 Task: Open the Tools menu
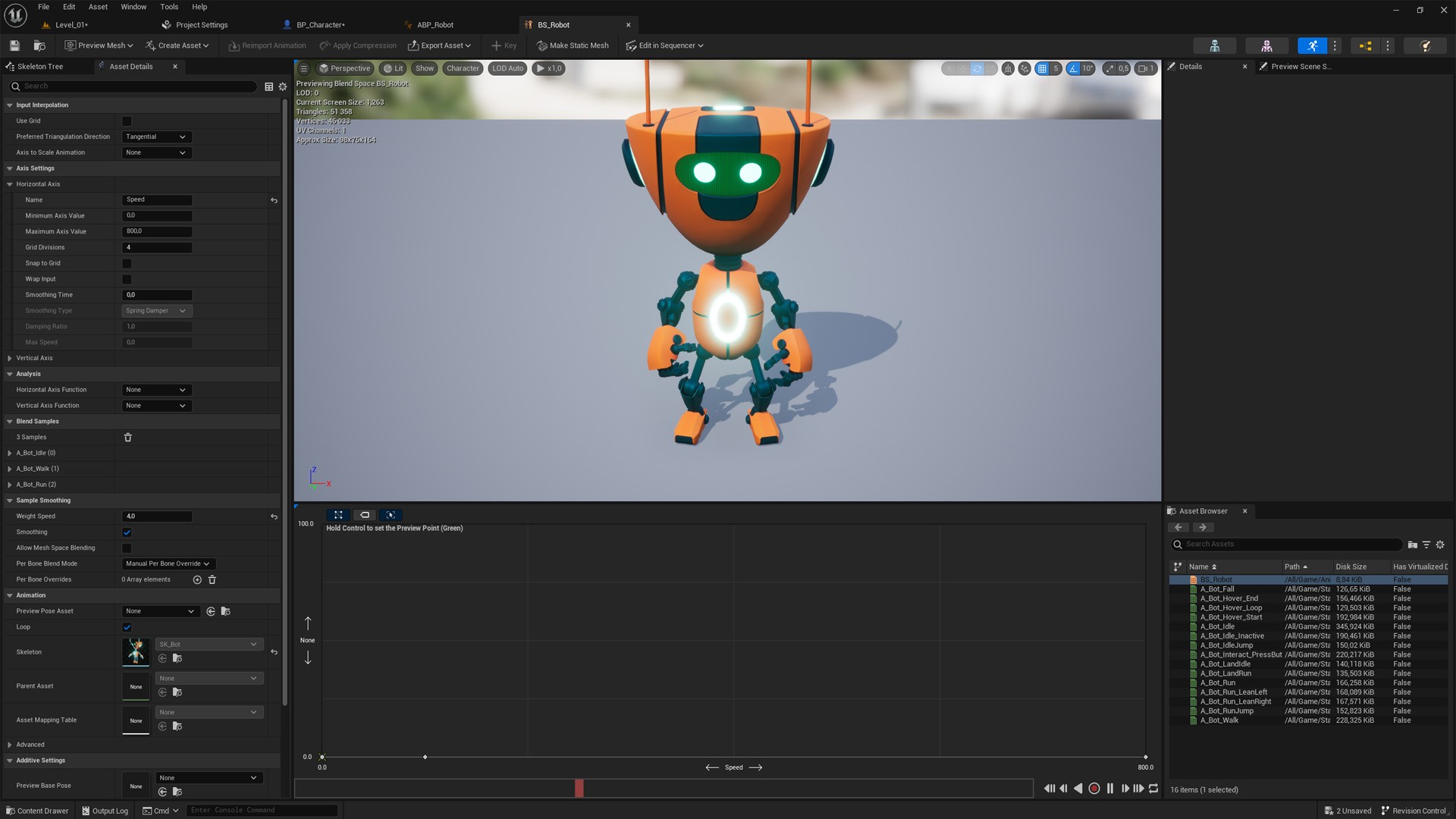[x=169, y=7]
